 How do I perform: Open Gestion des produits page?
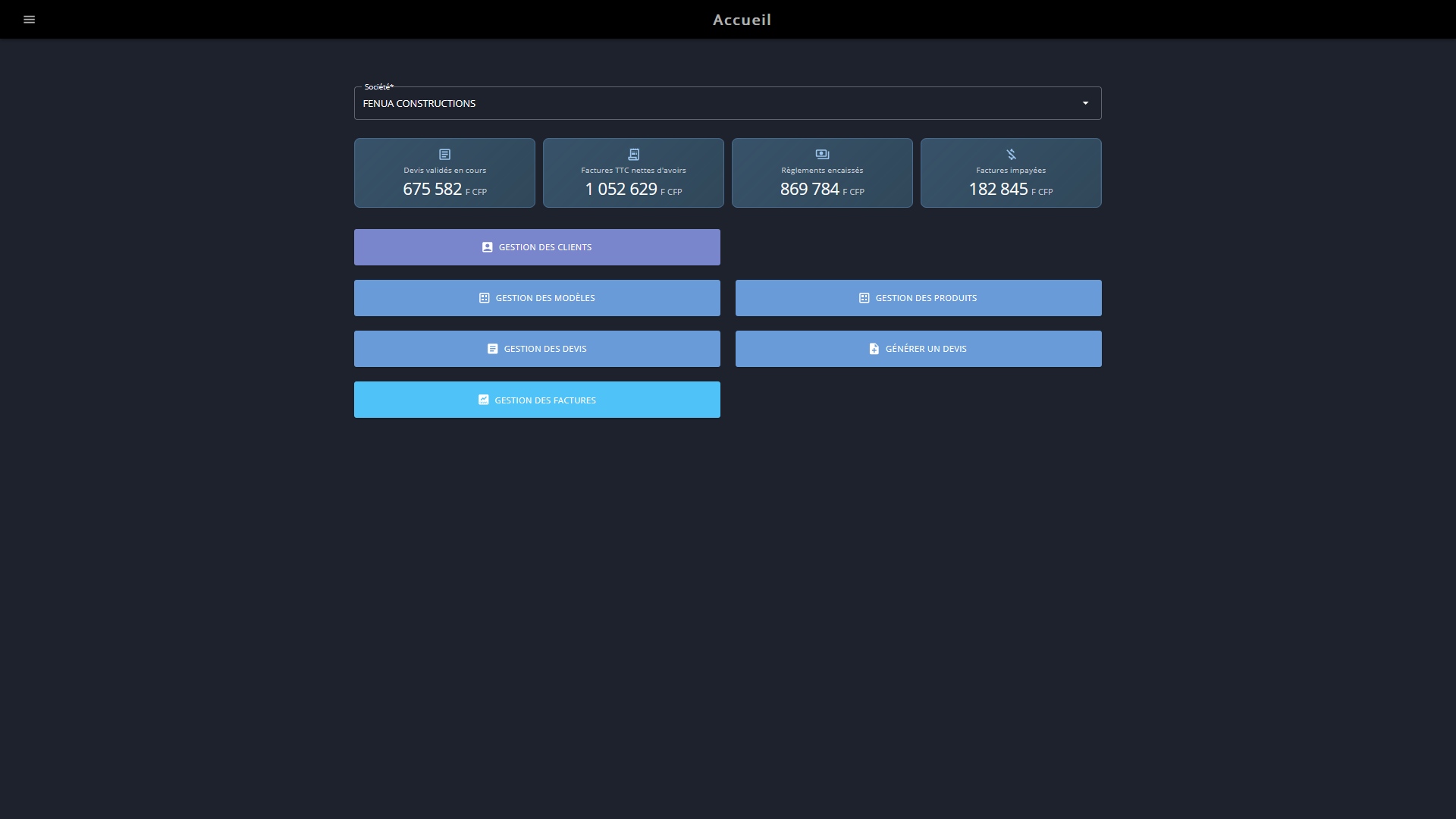click(918, 298)
